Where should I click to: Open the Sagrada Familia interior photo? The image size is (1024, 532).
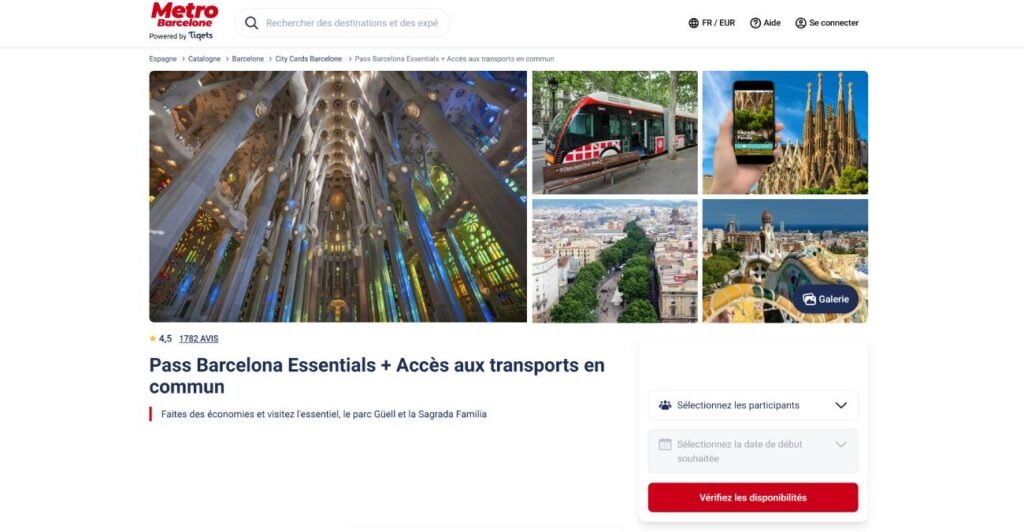pos(338,196)
